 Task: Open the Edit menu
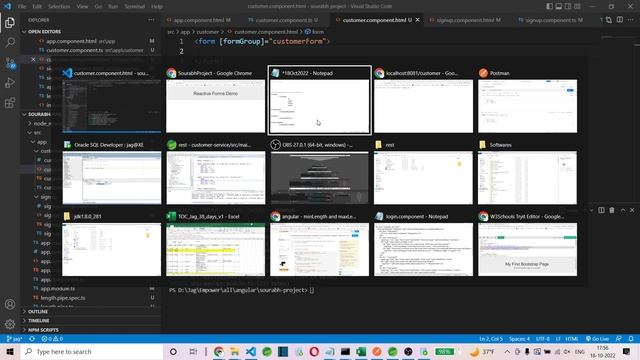tap(37, 7)
